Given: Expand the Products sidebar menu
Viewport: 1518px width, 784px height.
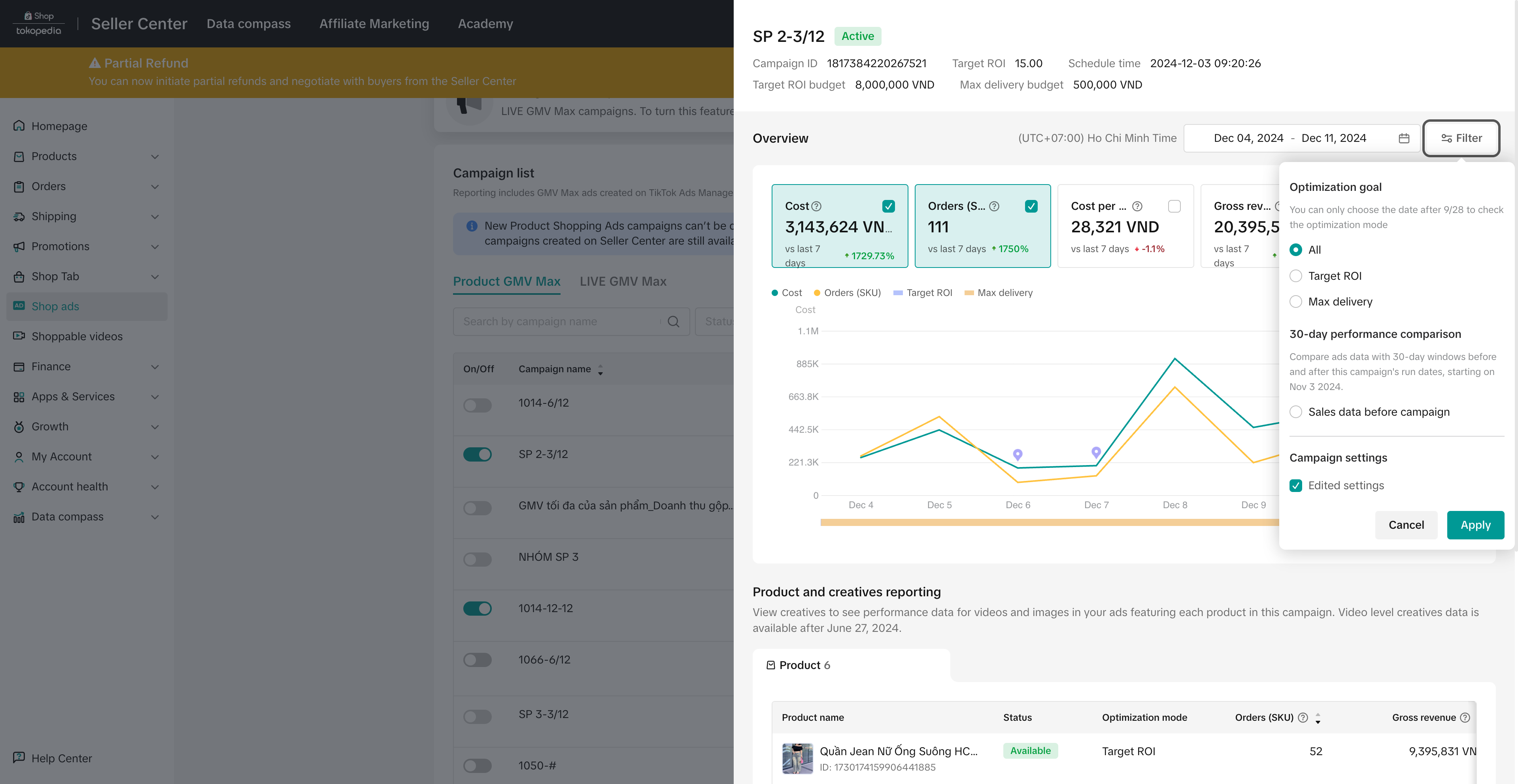Looking at the screenshot, I should (155, 157).
